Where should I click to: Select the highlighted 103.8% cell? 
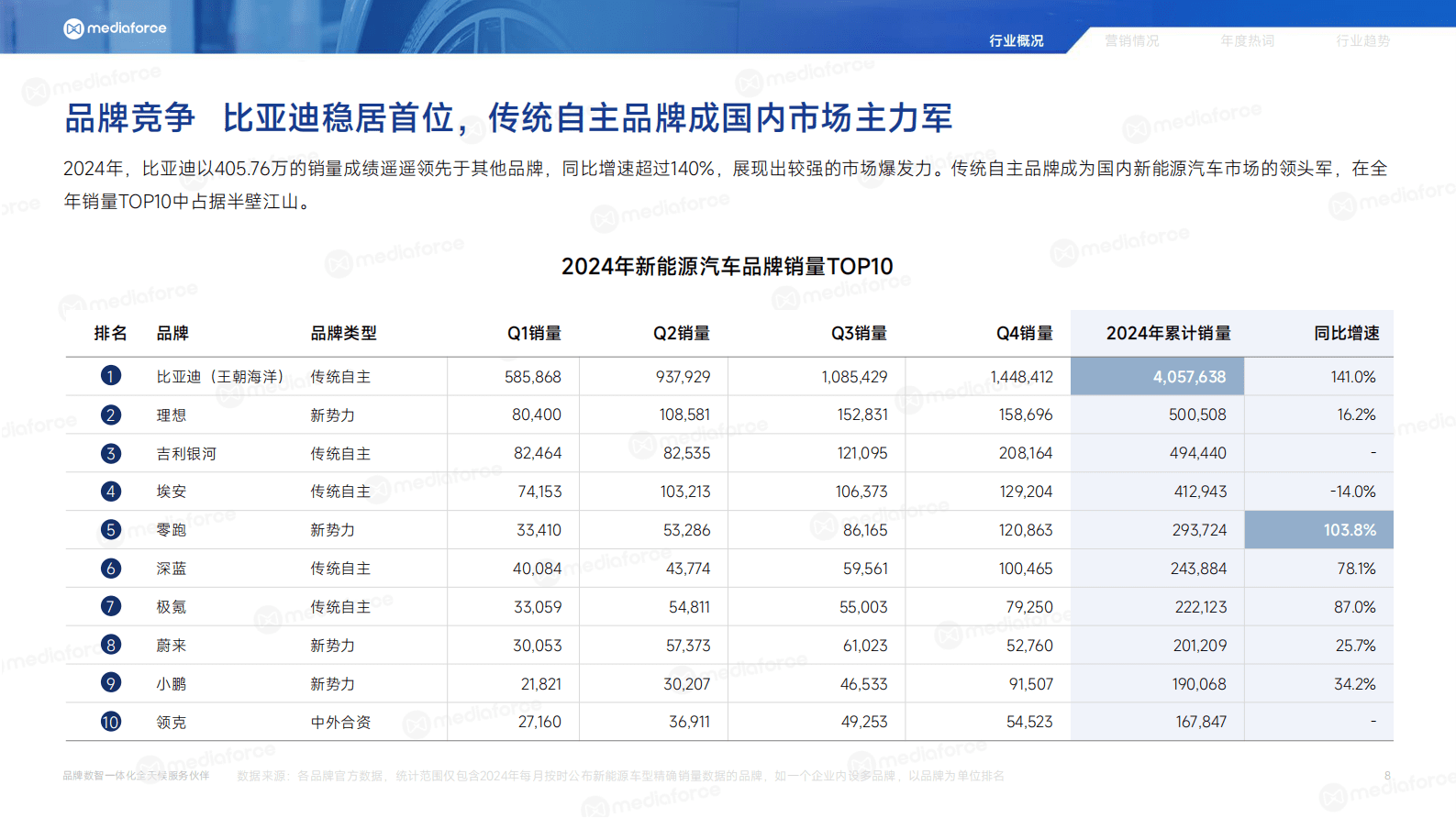pos(1318,530)
